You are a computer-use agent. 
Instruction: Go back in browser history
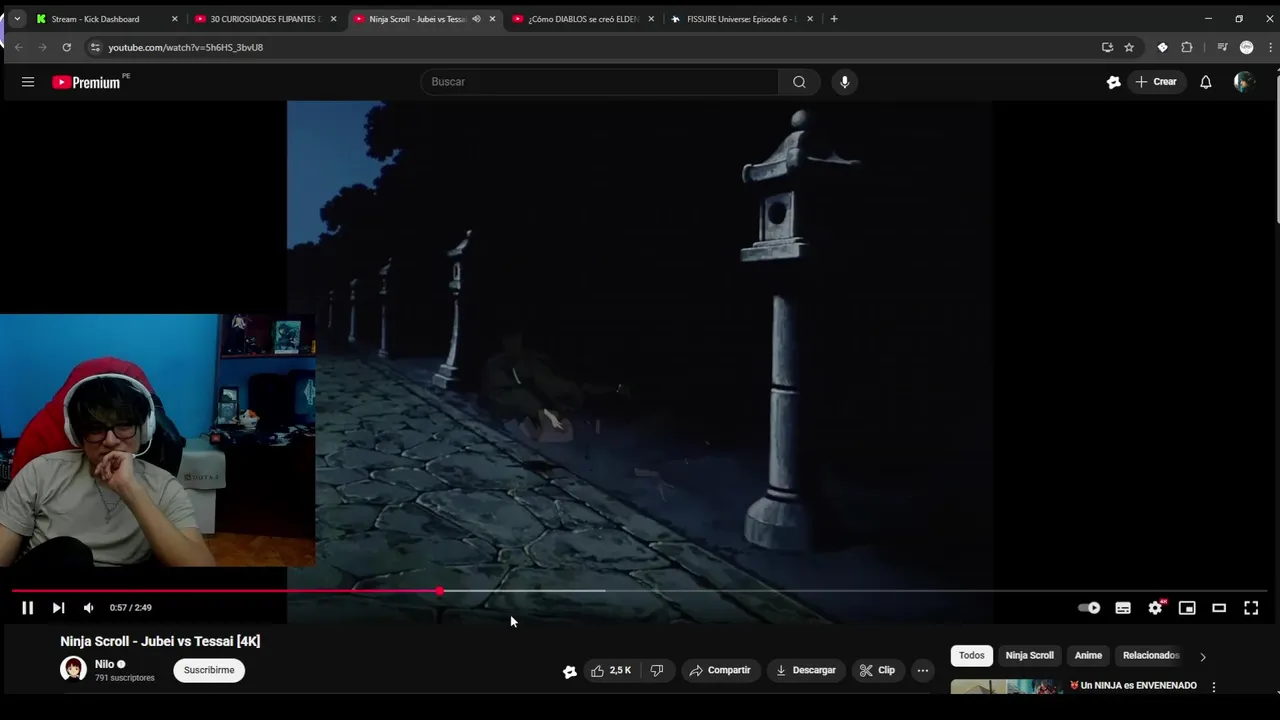[x=18, y=47]
